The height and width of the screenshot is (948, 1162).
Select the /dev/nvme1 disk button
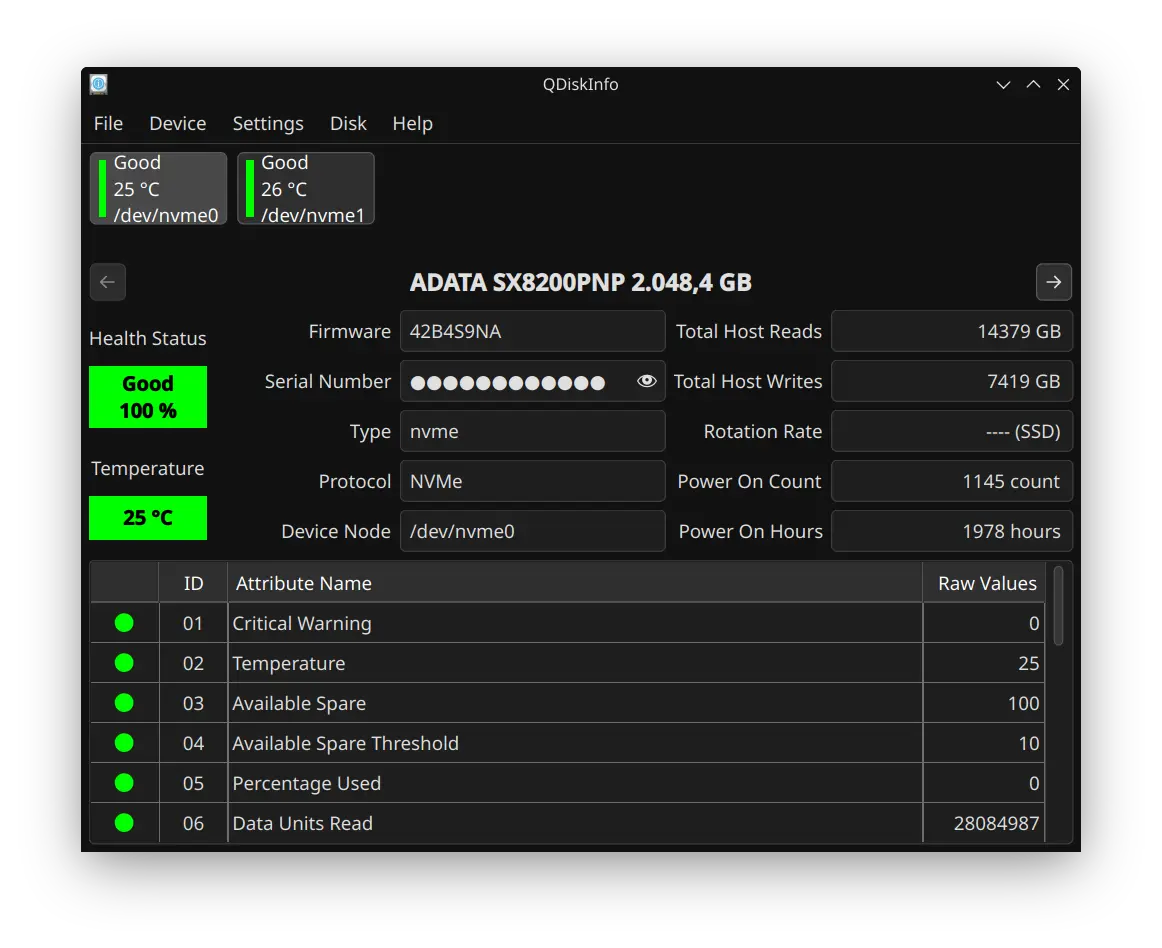point(306,188)
